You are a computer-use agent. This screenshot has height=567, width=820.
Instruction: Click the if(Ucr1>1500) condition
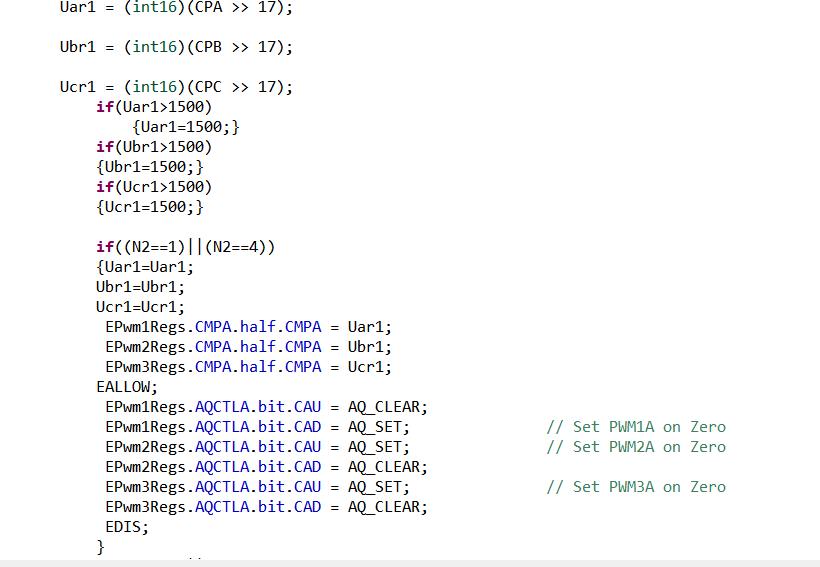pos(154,187)
